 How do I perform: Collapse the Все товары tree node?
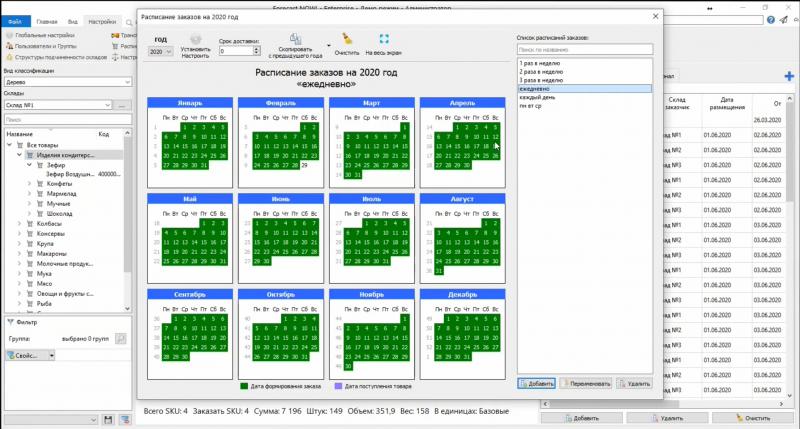tap(10, 145)
